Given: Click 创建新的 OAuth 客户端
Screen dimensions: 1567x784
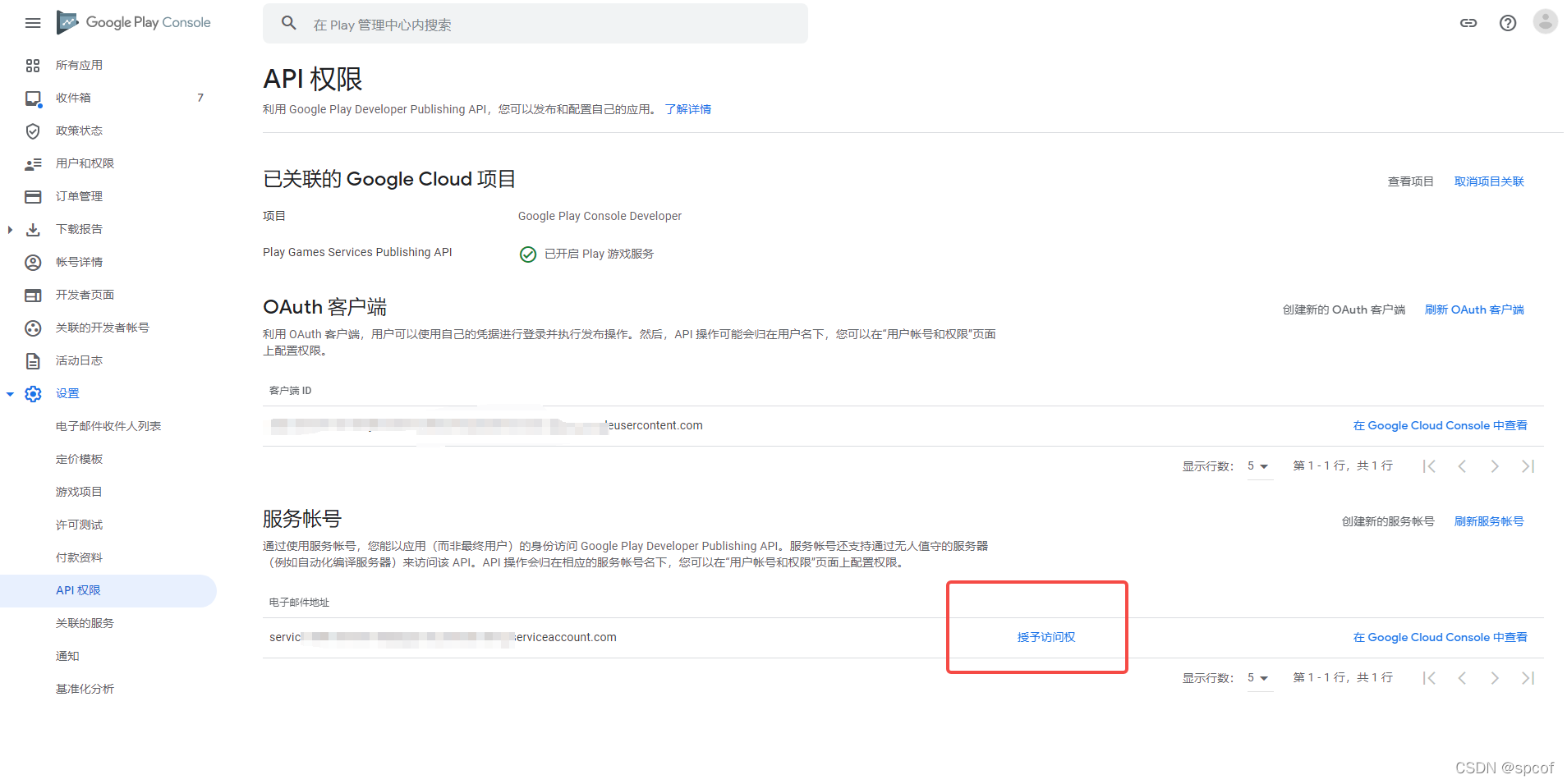Looking at the screenshot, I should tap(1344, 309).
